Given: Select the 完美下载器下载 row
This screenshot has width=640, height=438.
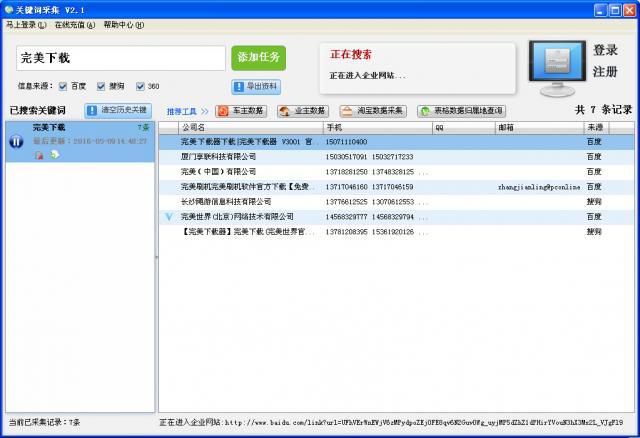Looking at the screenshot, I should 397,142.
